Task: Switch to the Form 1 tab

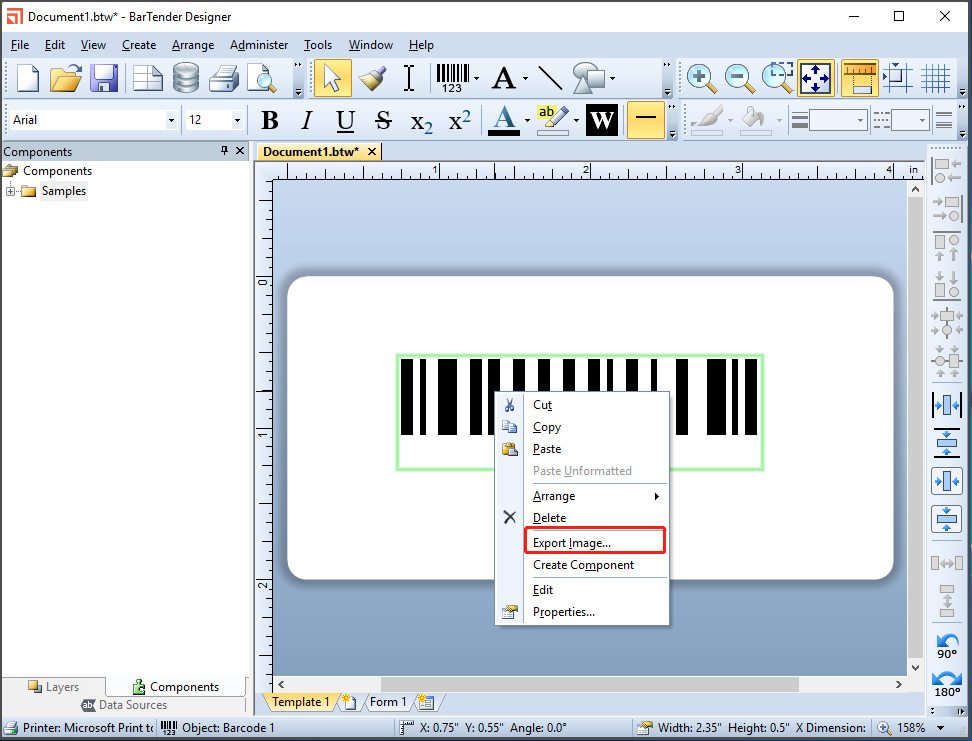Action: click(387, 702)
